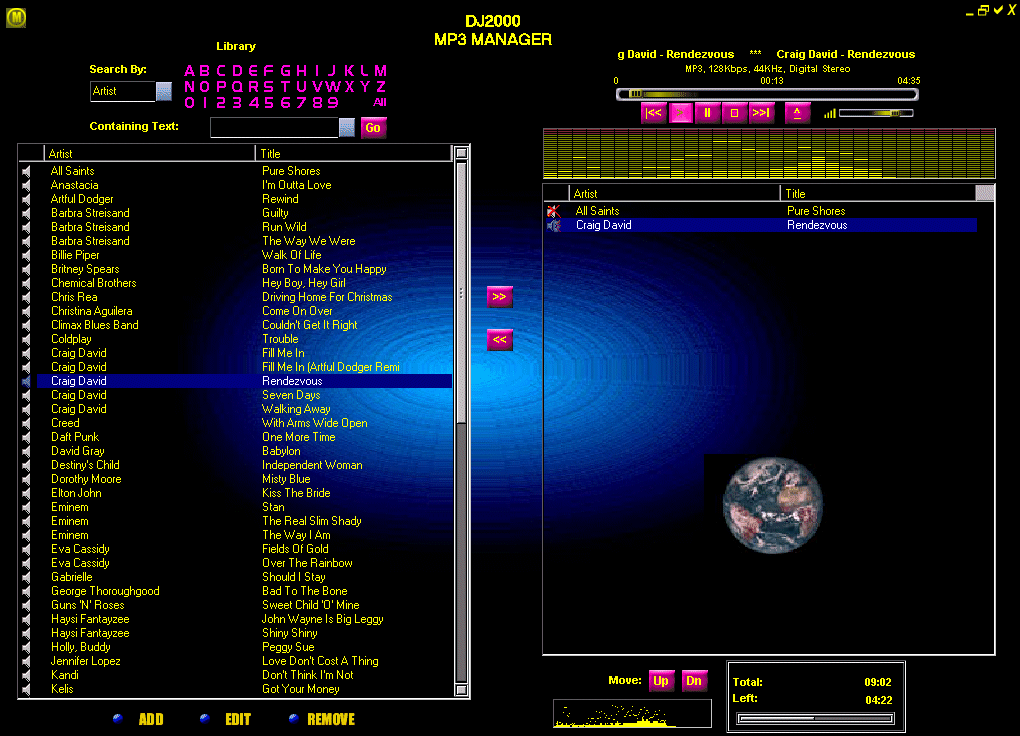Click speaker icon beside Artful Dodger Rewind

point(26,199)
